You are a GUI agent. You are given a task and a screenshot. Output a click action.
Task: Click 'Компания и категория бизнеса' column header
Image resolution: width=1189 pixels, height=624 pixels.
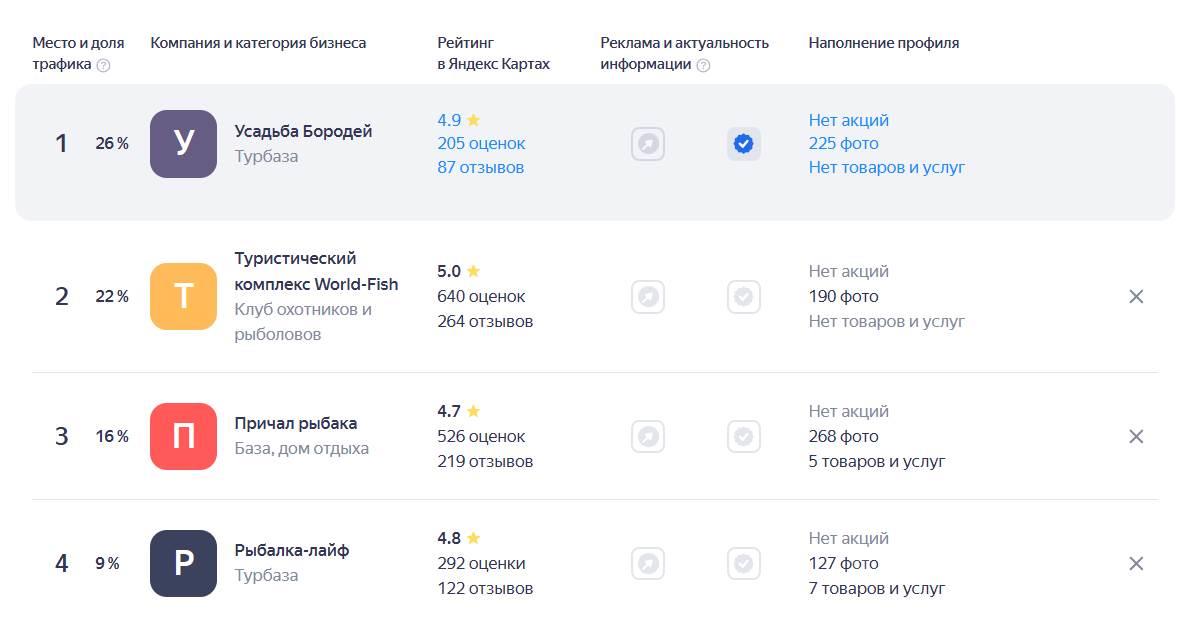point(258,43)
